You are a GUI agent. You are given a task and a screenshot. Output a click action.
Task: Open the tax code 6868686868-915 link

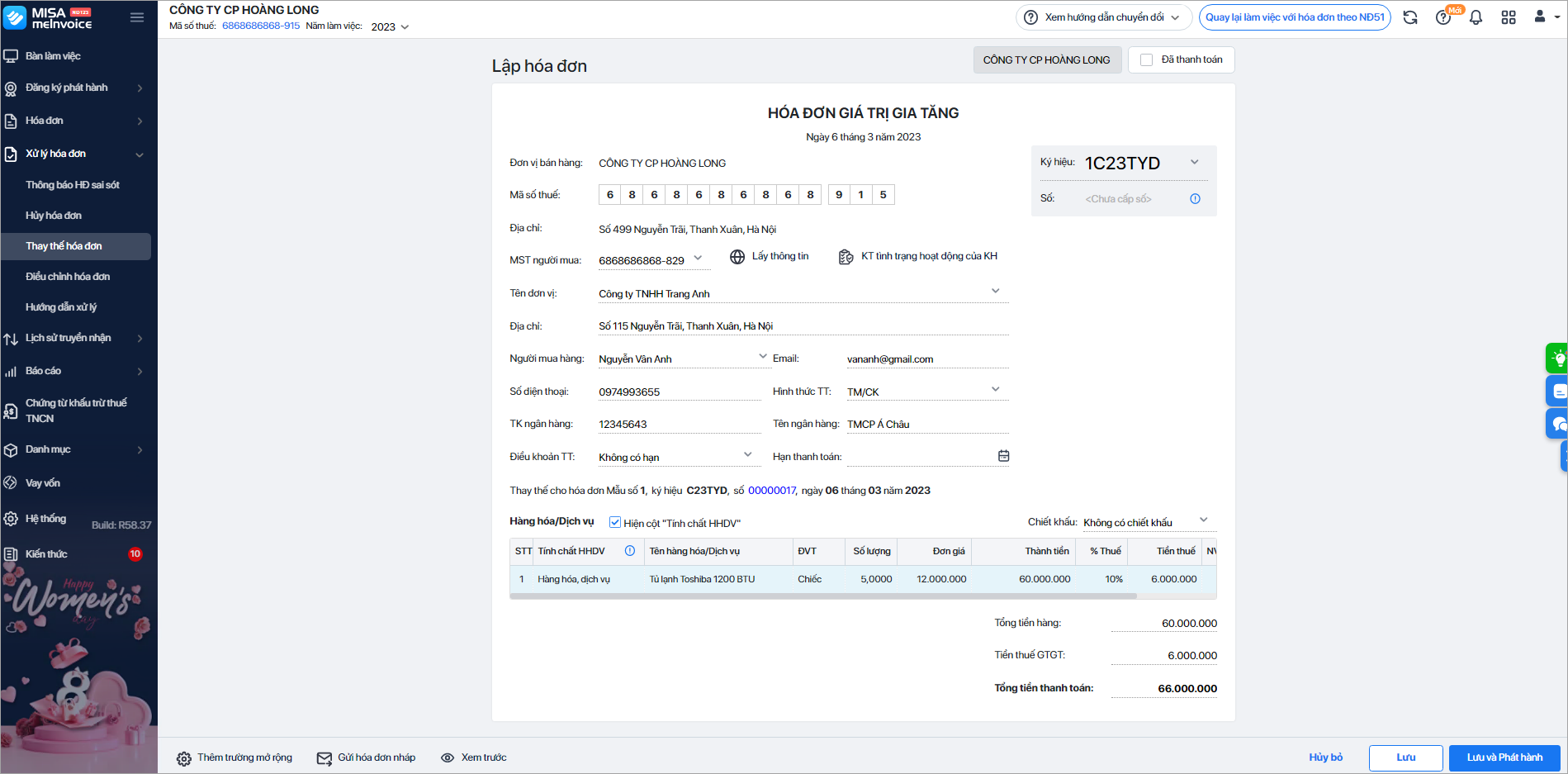[x=261, y=26]
